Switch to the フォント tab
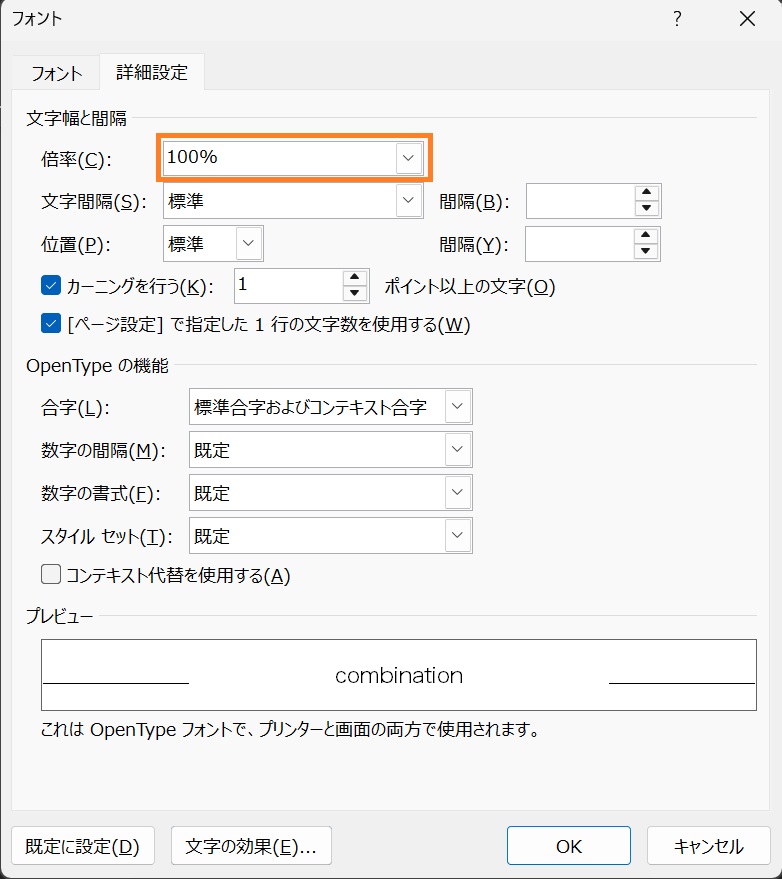The width and height of the screenshot is (782, 879). click(56, 74)
